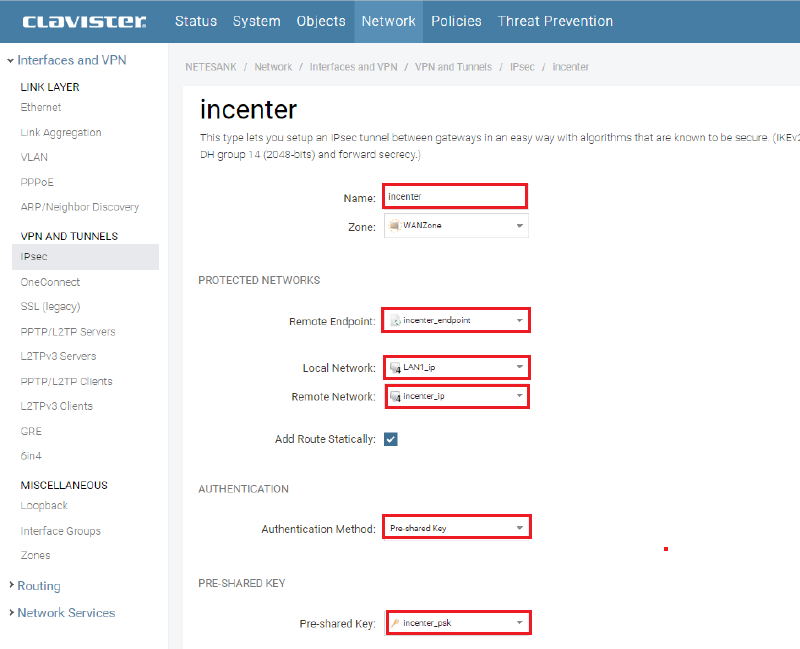Screen dimensions: 800x649
Task: Open the Remote Endpoint dropdown
Action: [456, 320]
